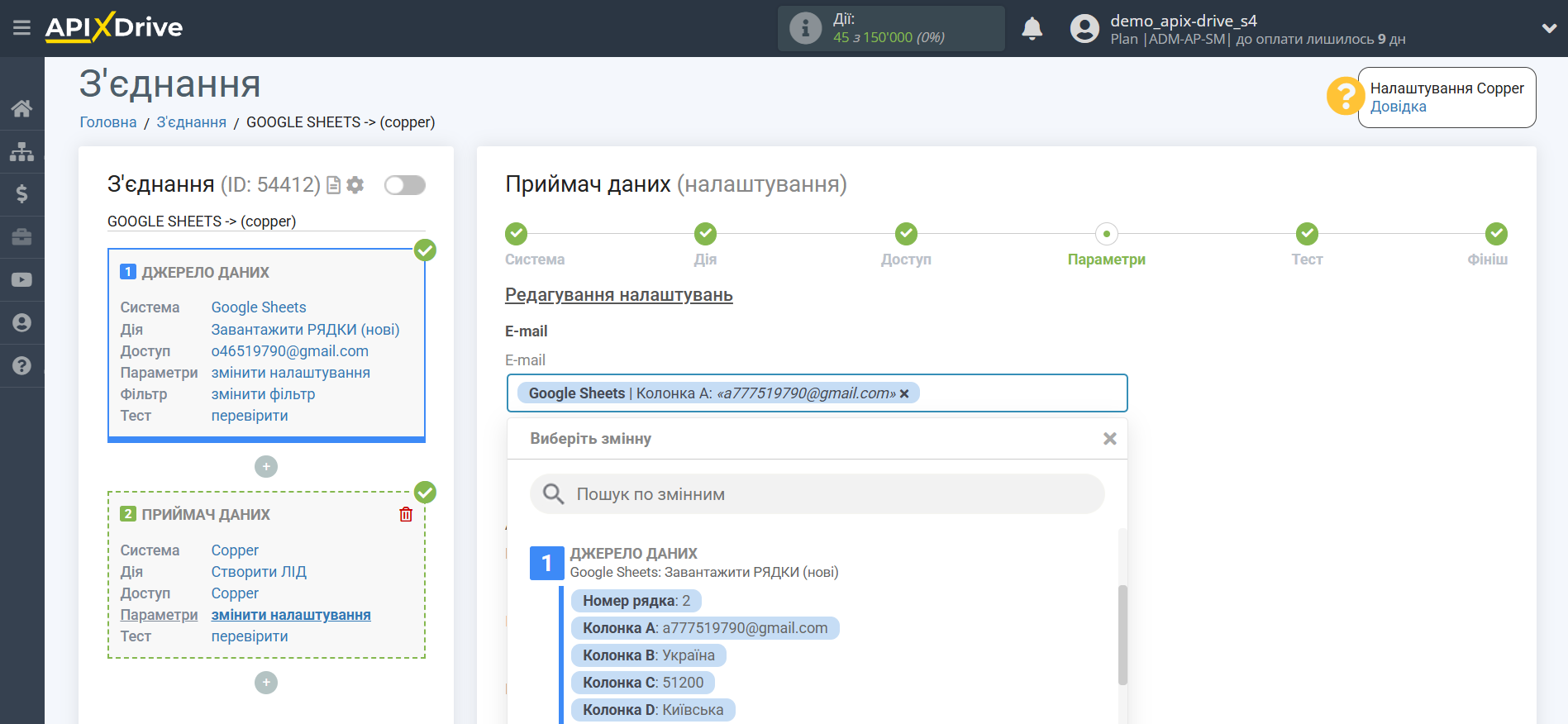Click the search magnifier icon
The height and width of the screenshot is (724, 1568).
click(x=553, y=494)
